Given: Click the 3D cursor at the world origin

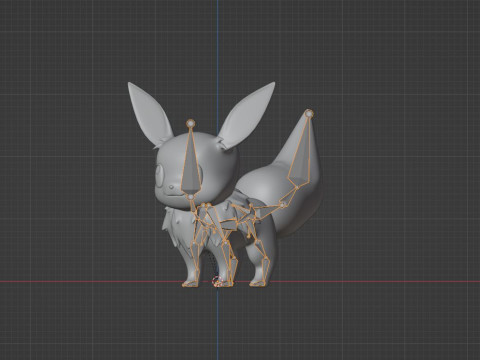Looking at the screenshot, I should (x=217, y=282).
